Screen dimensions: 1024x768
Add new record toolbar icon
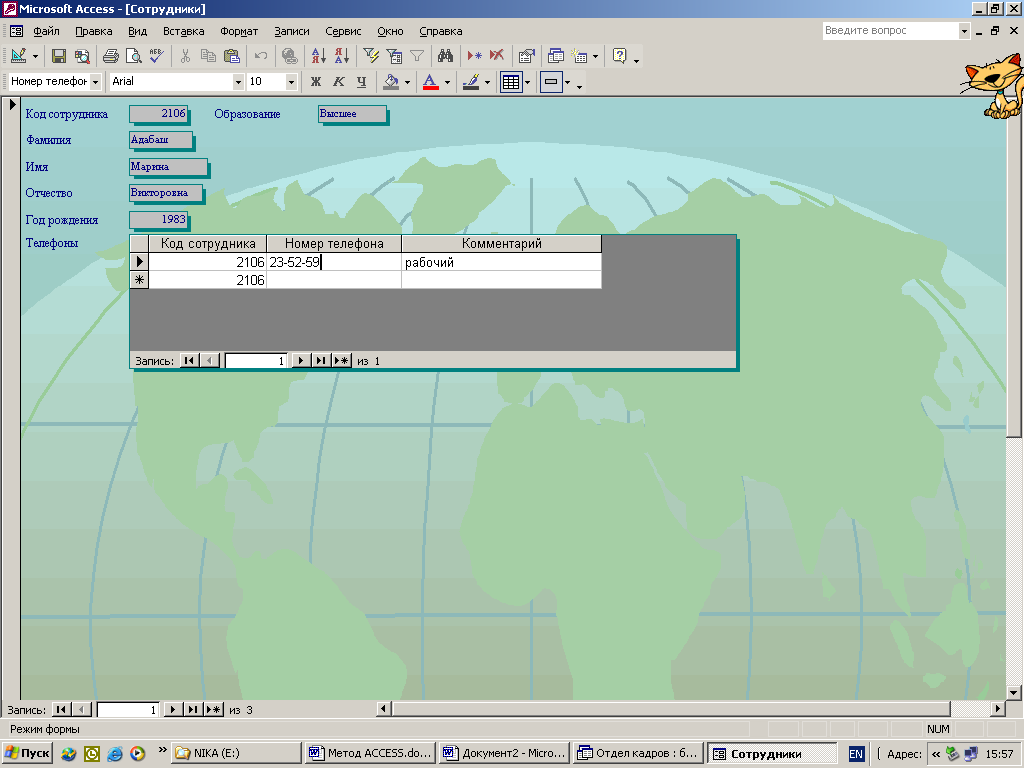[474, 56]
